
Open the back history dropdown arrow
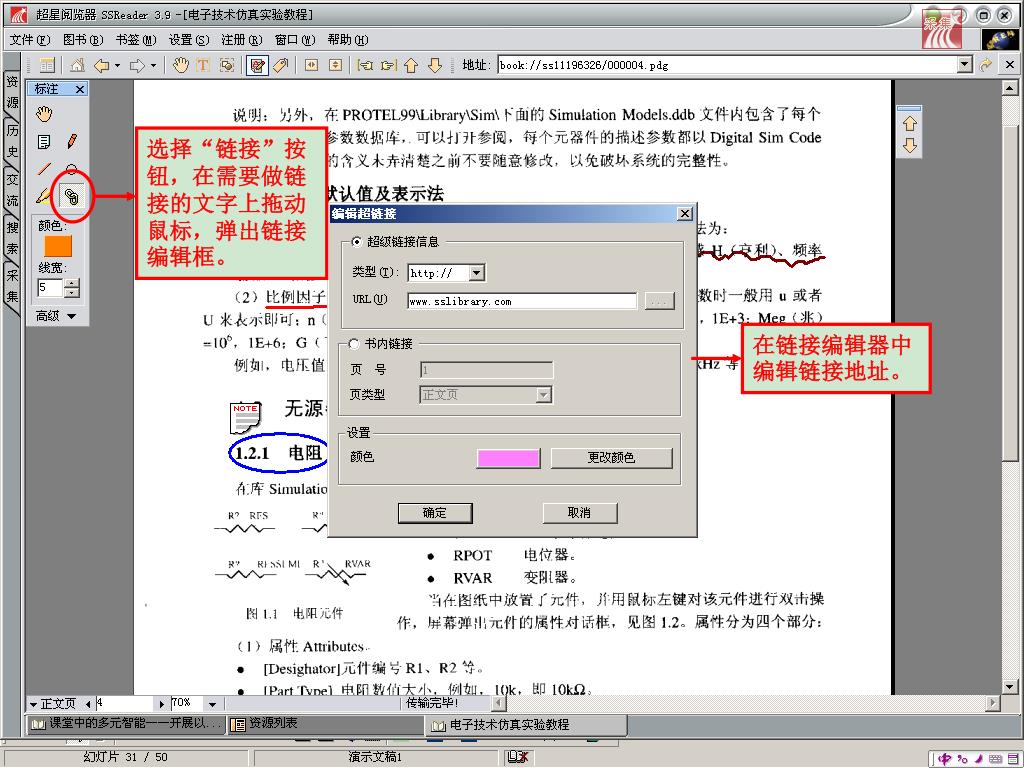[118, 65]
